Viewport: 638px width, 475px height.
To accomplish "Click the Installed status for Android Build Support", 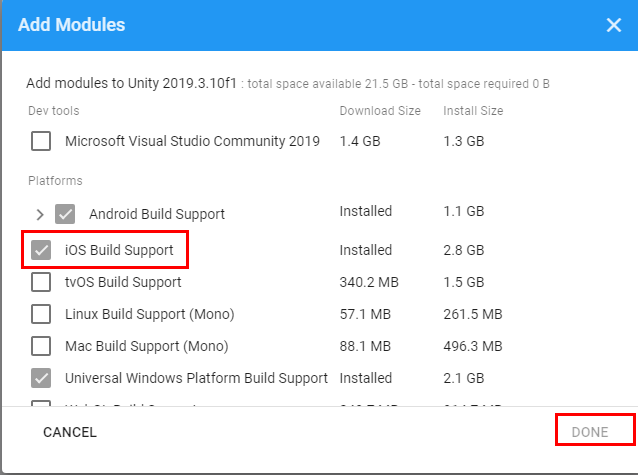I will pos(366,212).
